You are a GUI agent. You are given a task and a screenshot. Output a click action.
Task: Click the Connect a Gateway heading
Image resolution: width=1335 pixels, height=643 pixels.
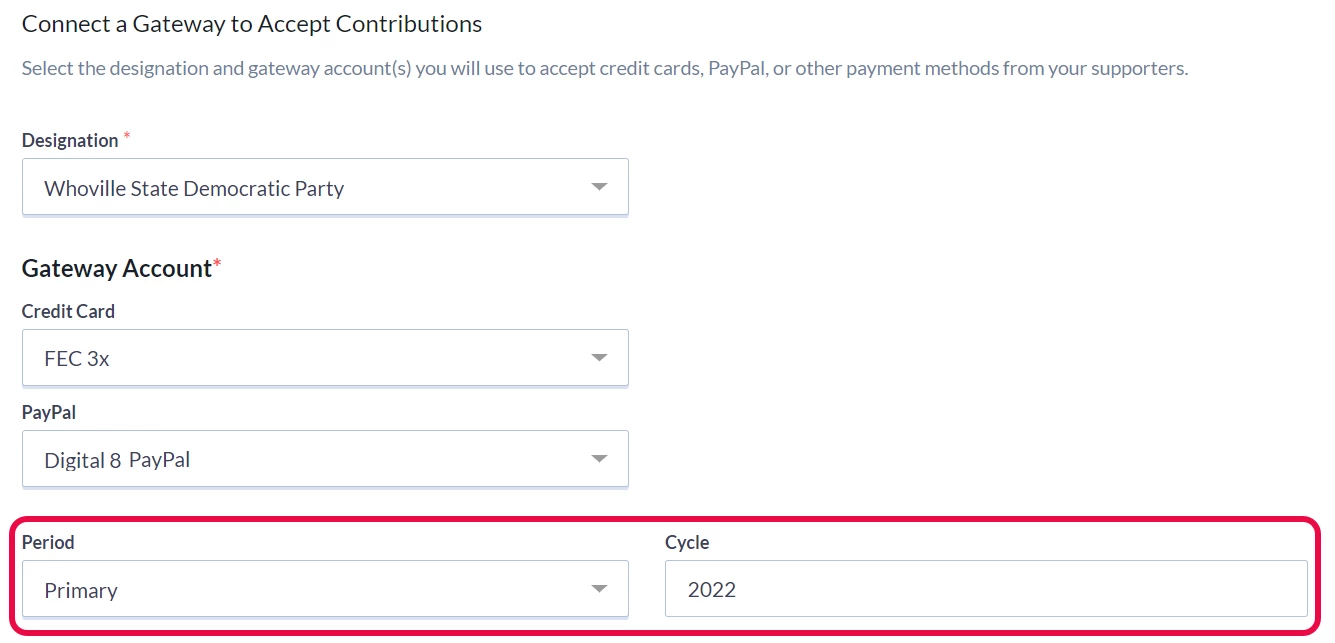tap(251, 23)
